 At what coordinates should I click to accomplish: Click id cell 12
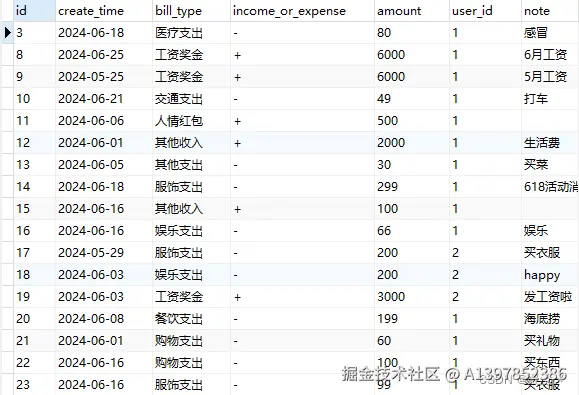pos(34,142)
